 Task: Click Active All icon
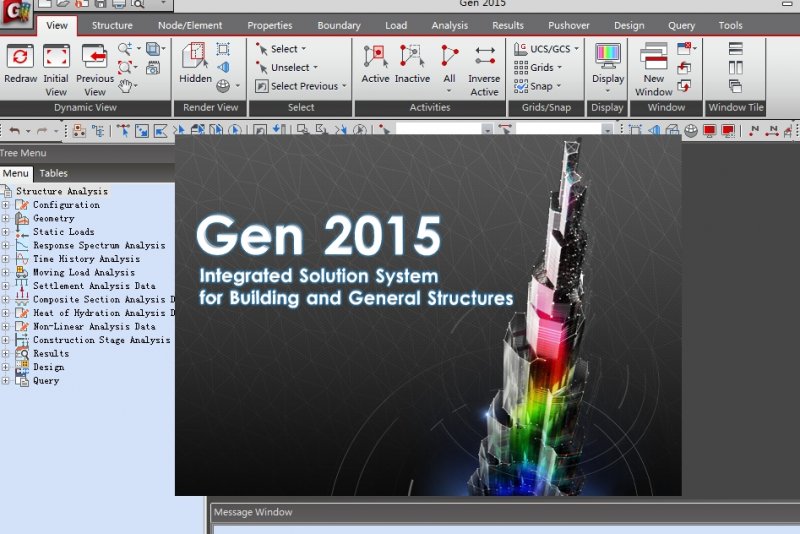pyautogui.click(x=449, y=56)
